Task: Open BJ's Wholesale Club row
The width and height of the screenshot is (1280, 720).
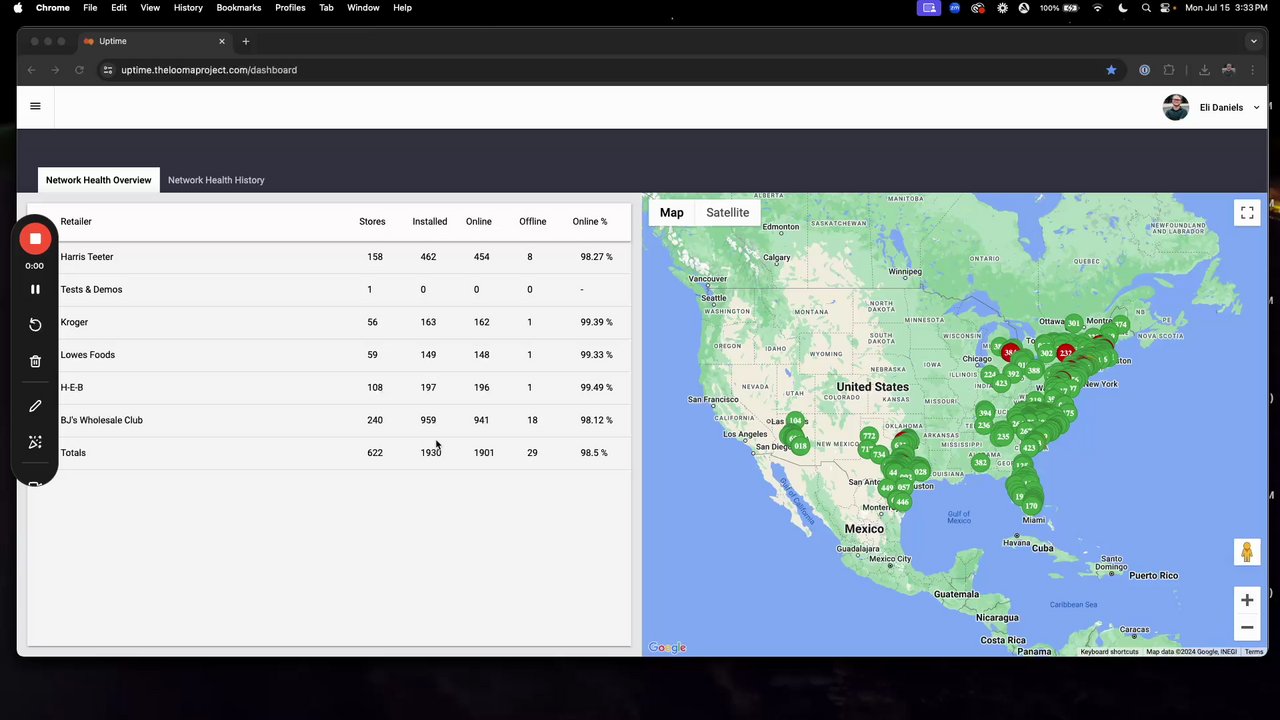Action: (329, 420)
